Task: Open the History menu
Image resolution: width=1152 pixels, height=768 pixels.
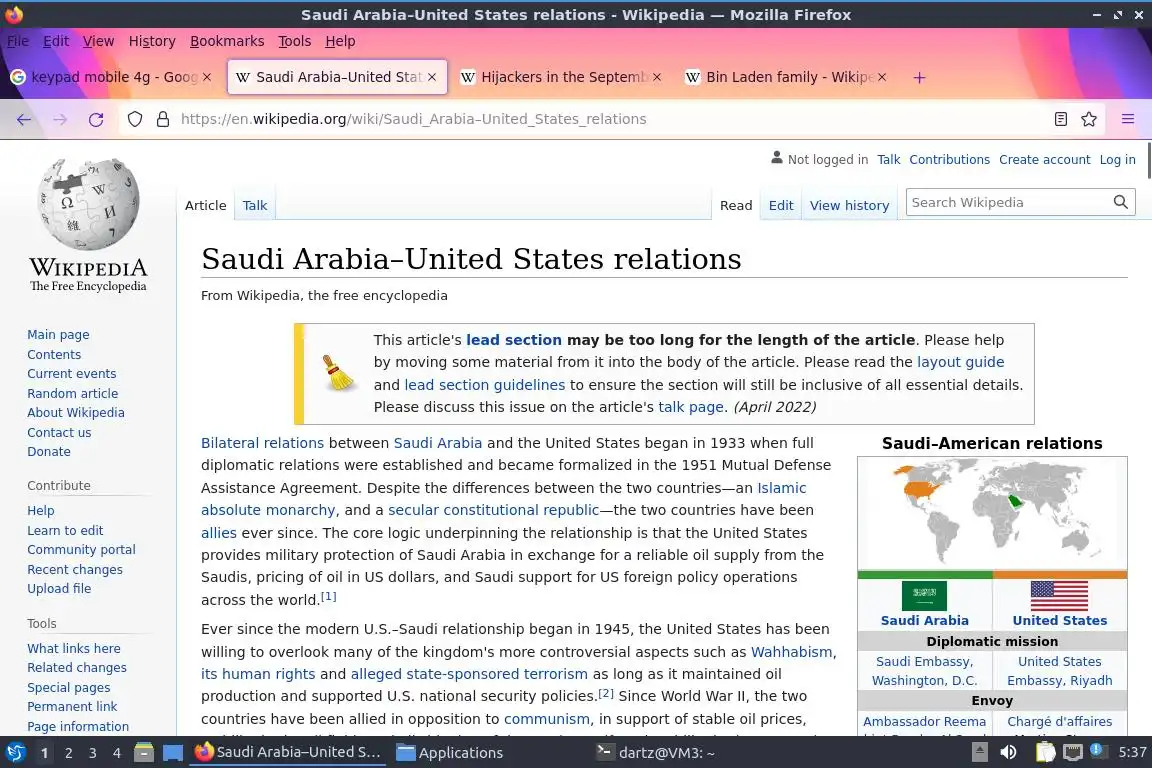Action: 152,41
